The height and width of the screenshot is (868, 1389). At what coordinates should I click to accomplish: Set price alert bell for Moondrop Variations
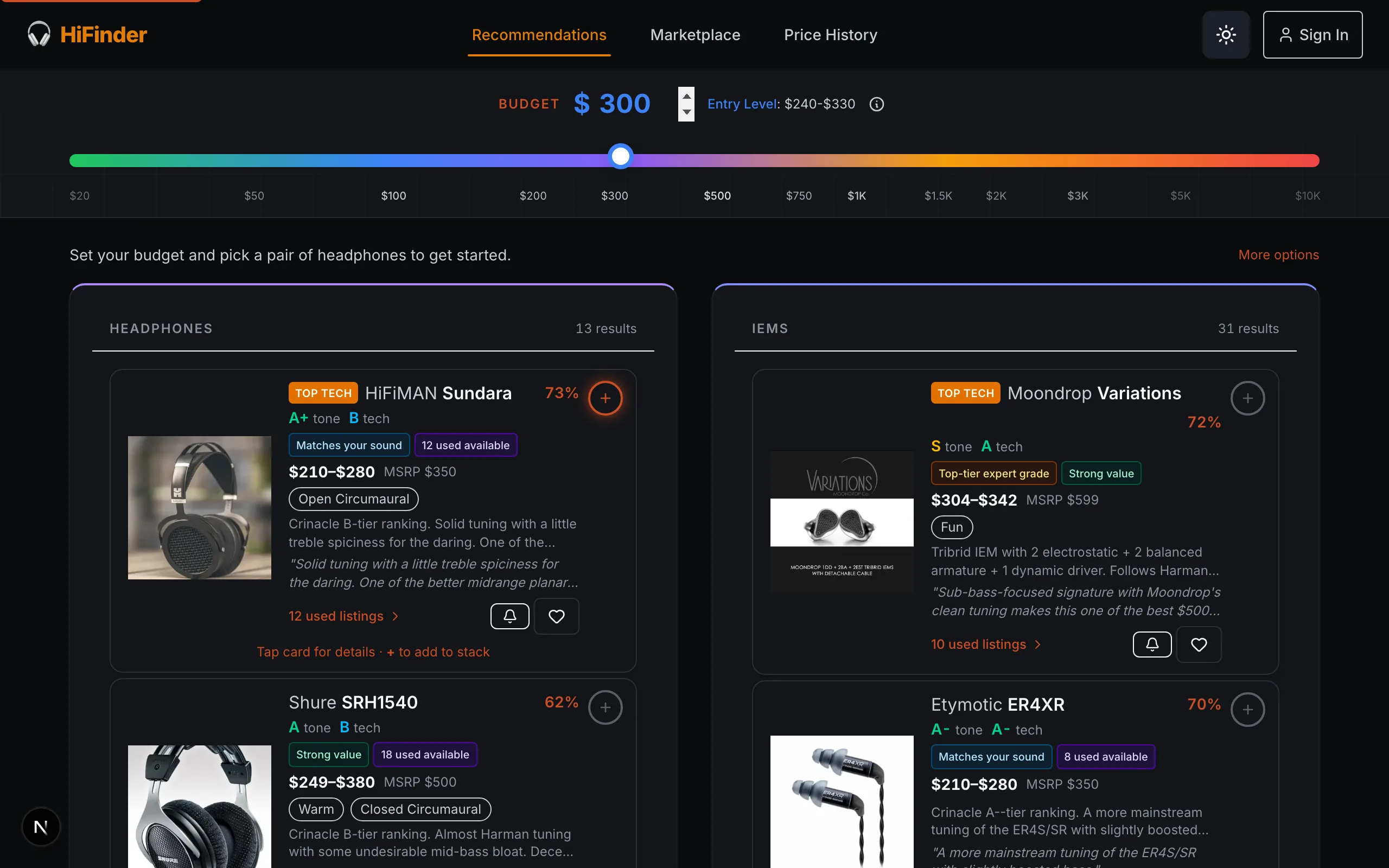pyautogui.click(x=1152, y=644)
